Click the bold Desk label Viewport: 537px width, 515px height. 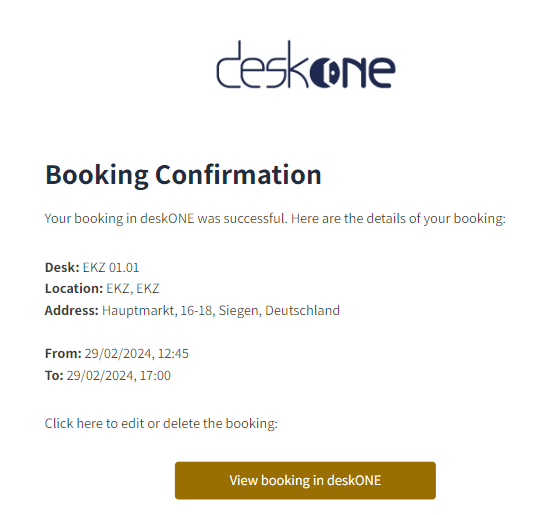(x=62, y=267)
